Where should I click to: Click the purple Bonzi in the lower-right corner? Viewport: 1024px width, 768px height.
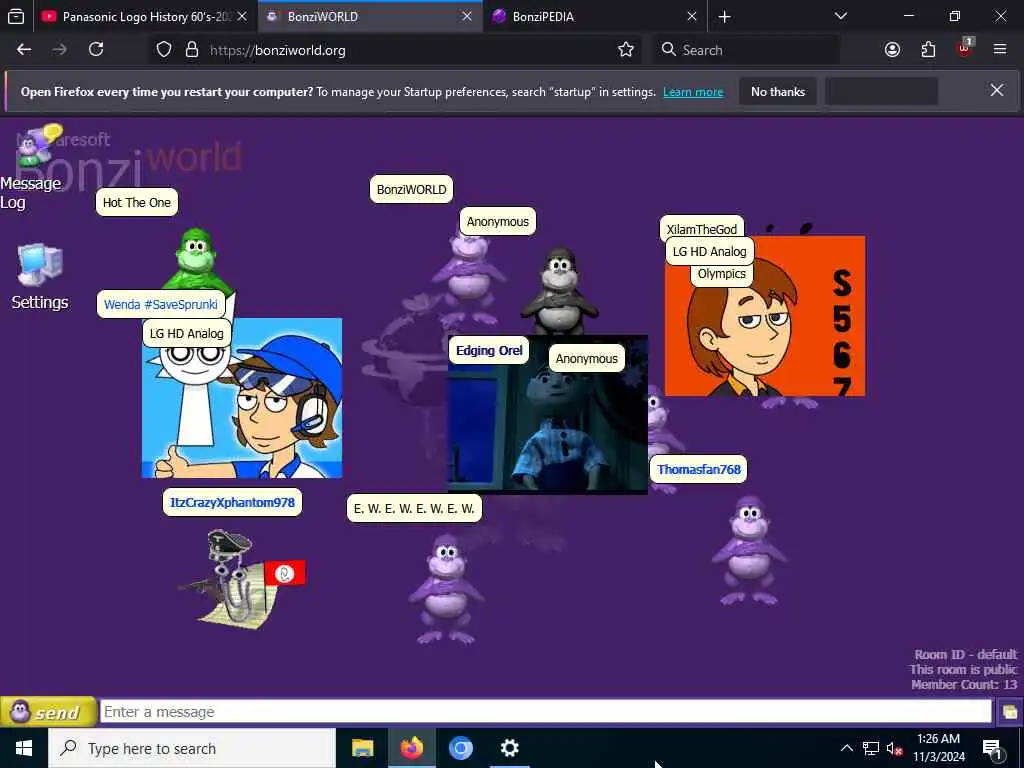(750, 550)
